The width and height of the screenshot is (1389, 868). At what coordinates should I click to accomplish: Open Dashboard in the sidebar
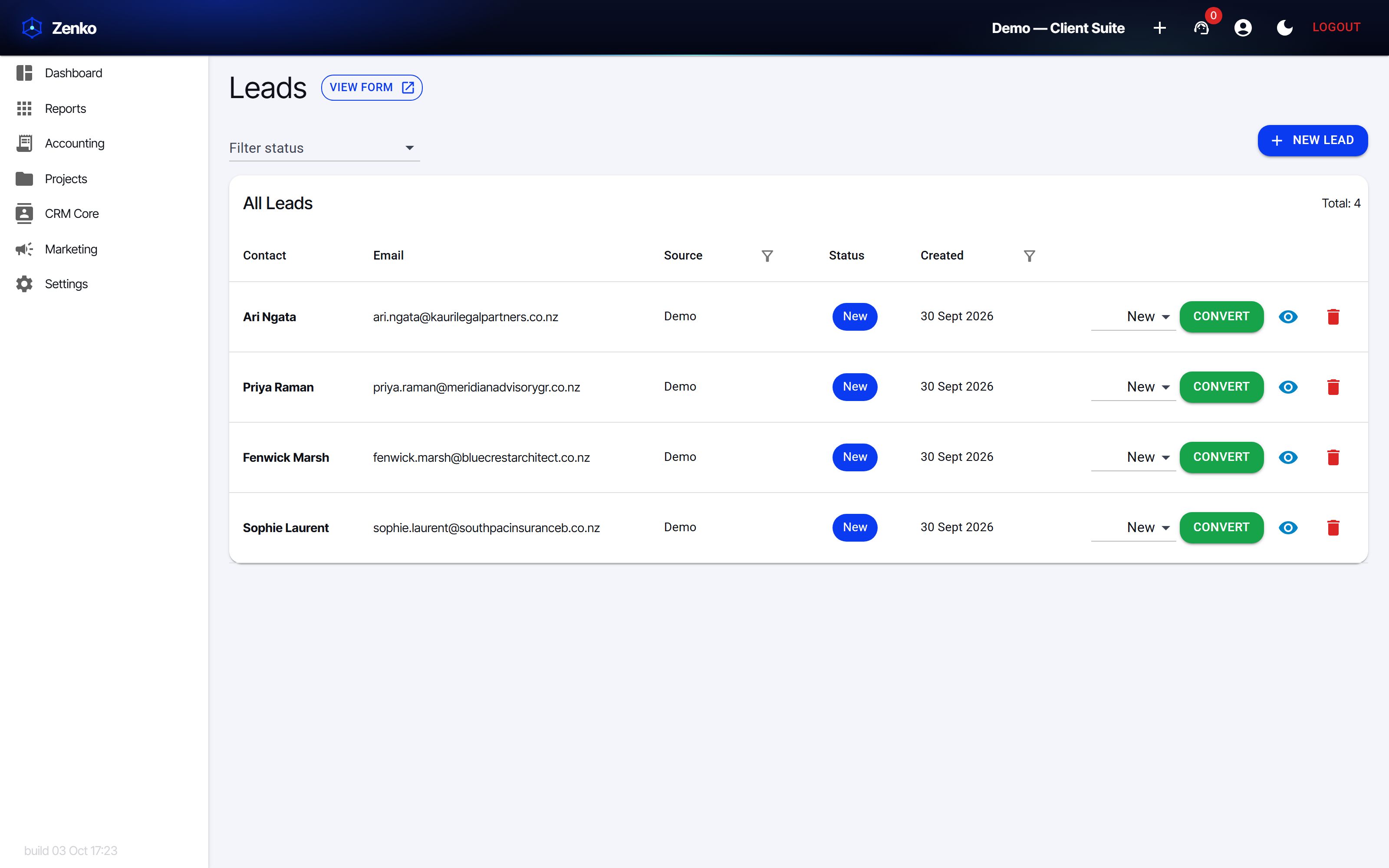105,73
